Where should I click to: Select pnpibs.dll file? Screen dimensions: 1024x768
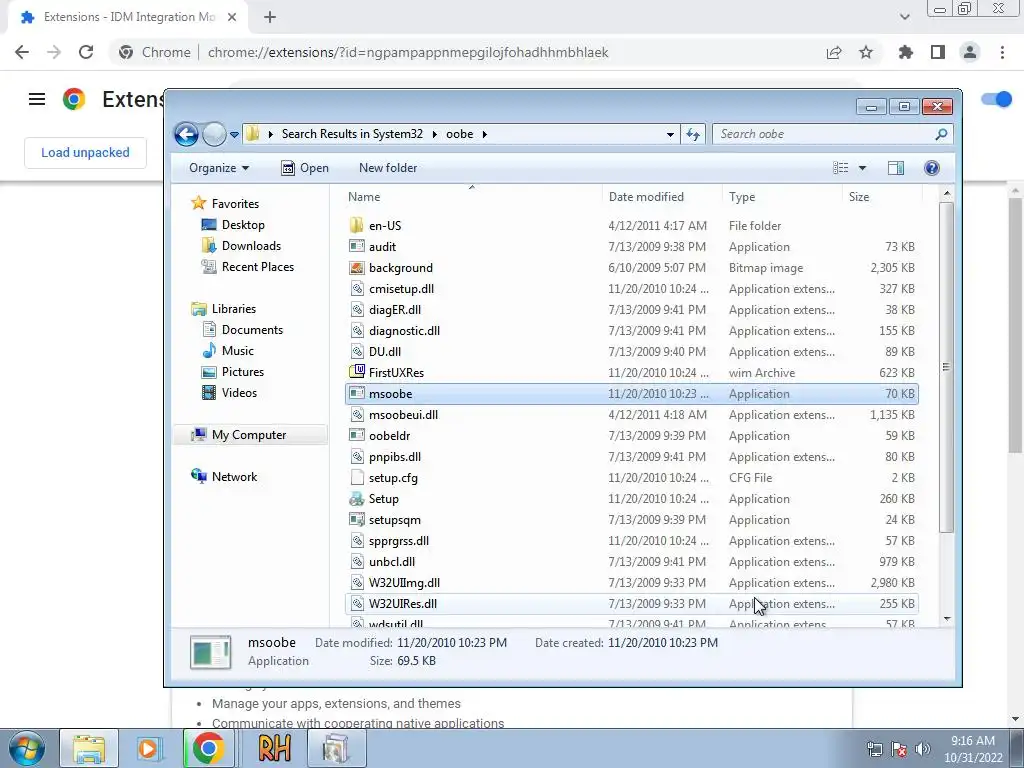click(x=394, y=456)
